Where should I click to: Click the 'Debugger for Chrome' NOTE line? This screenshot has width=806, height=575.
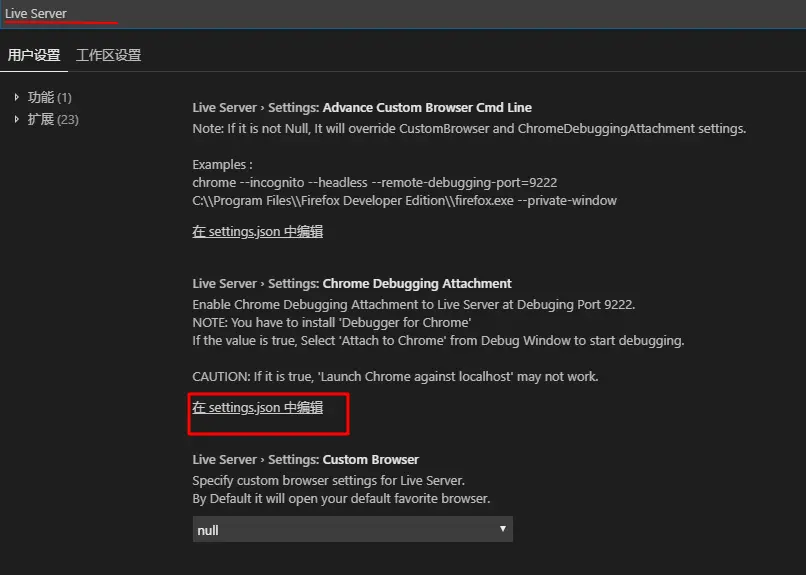click(332, 323)
